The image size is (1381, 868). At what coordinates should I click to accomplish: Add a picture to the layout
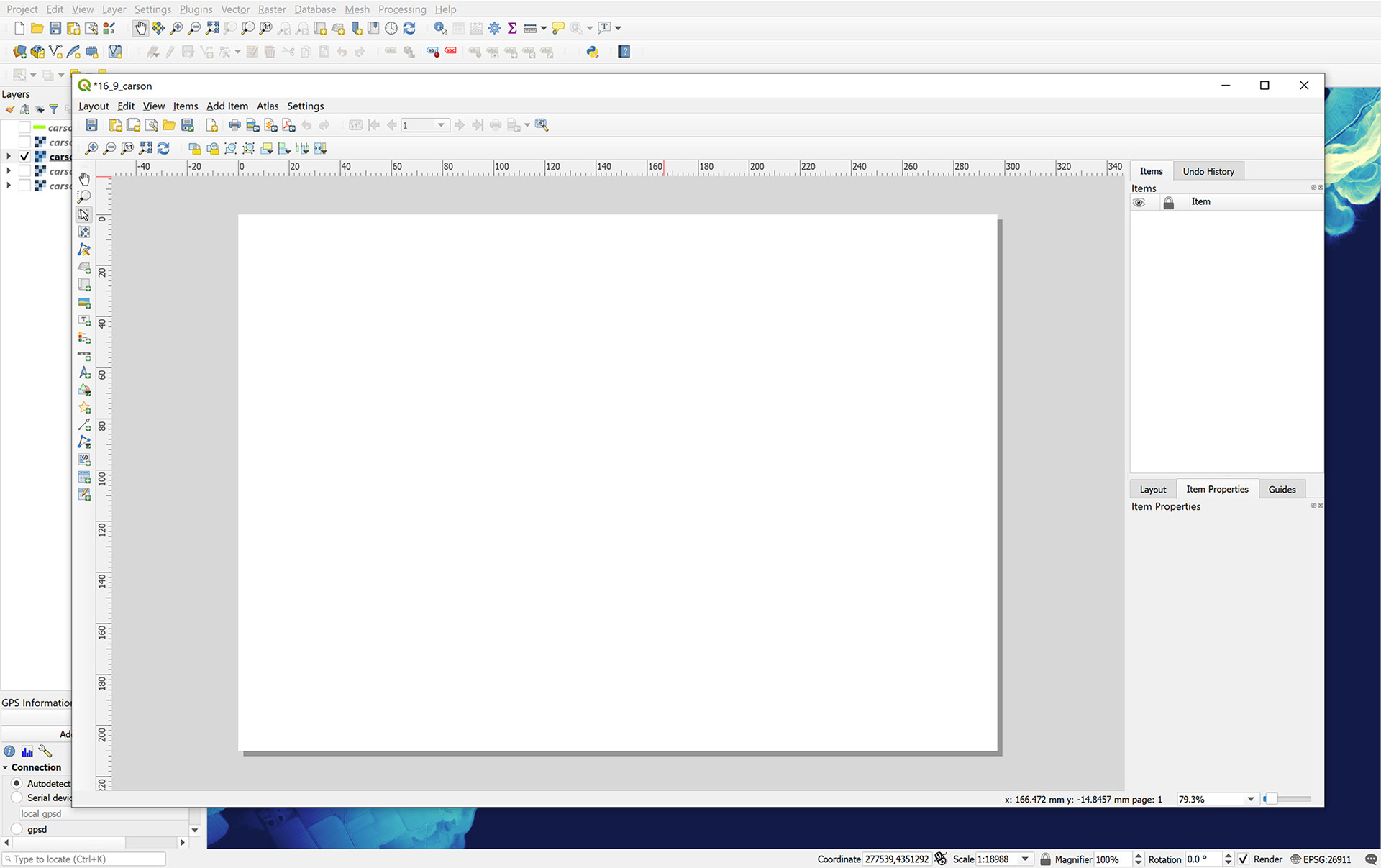(x=84, y=302)
